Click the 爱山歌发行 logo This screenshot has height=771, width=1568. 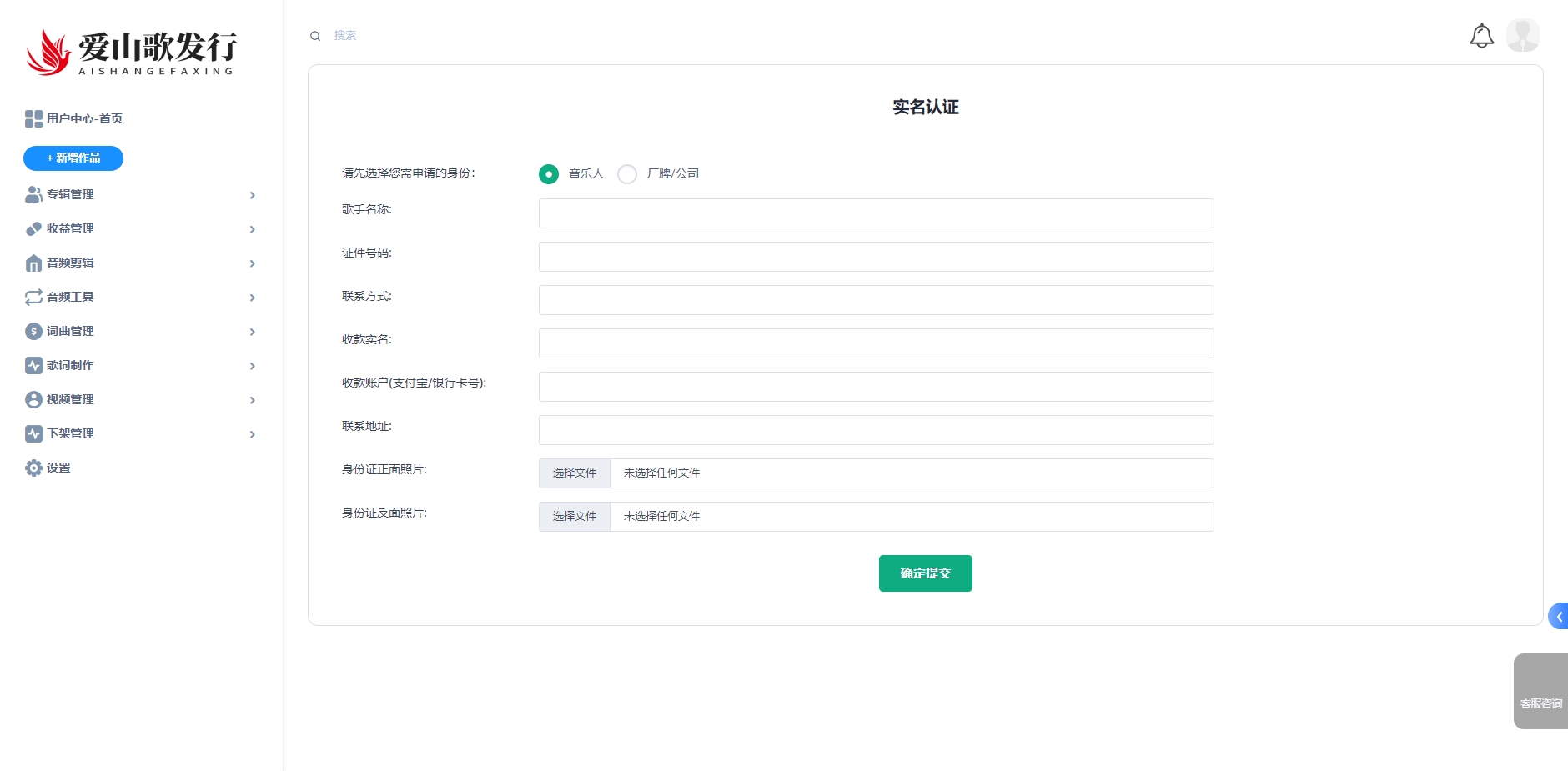click(132, 53)
